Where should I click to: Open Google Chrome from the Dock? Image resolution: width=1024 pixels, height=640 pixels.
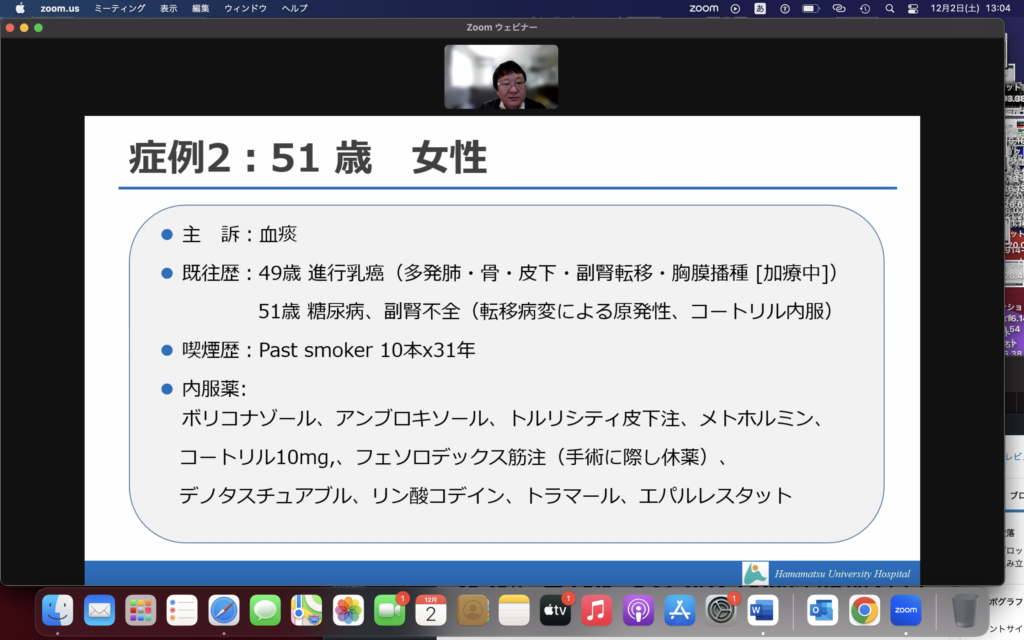(864, 609)
